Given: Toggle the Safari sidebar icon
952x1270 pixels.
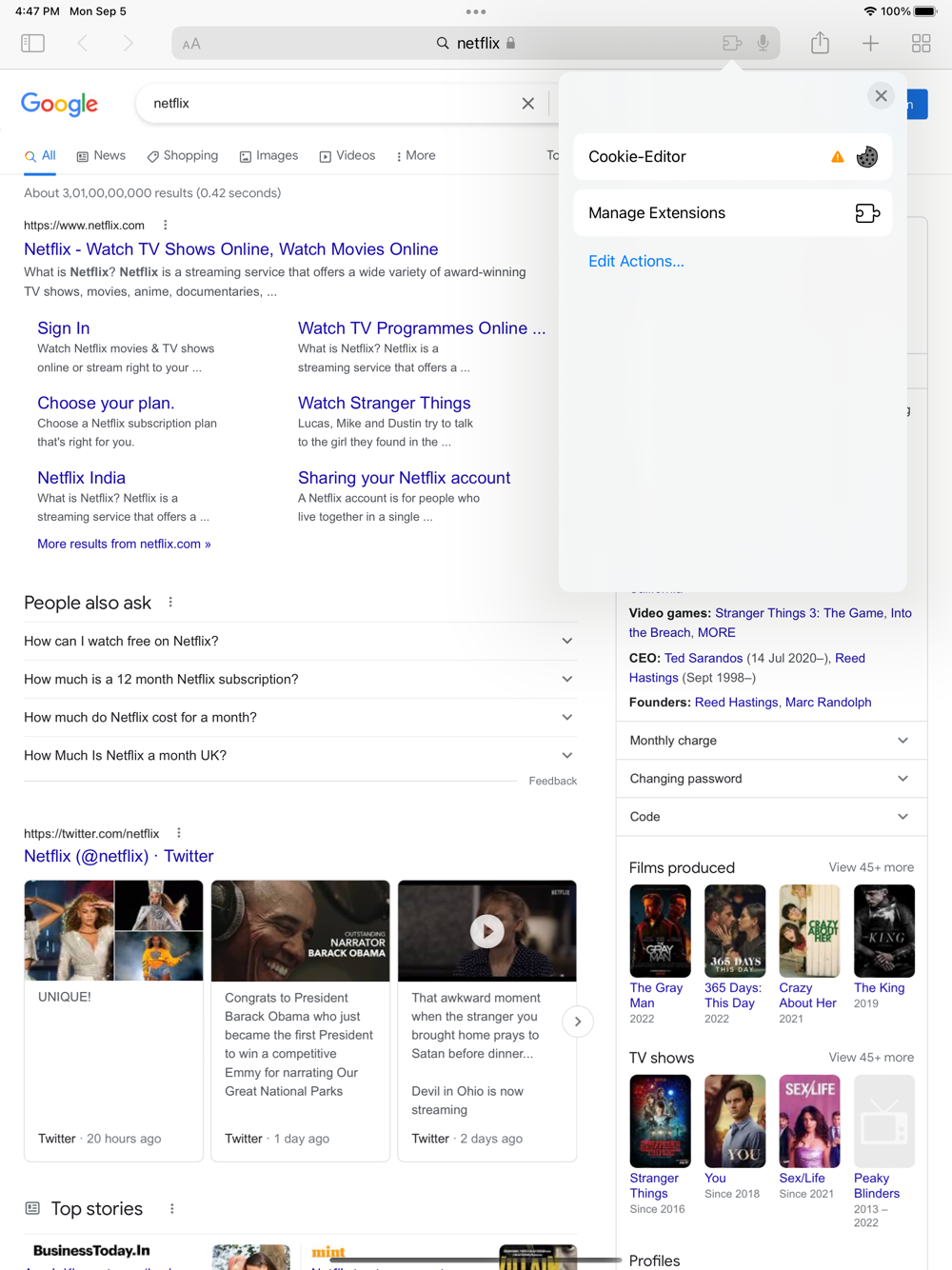Looking at the screenshot, I should 32,43.
